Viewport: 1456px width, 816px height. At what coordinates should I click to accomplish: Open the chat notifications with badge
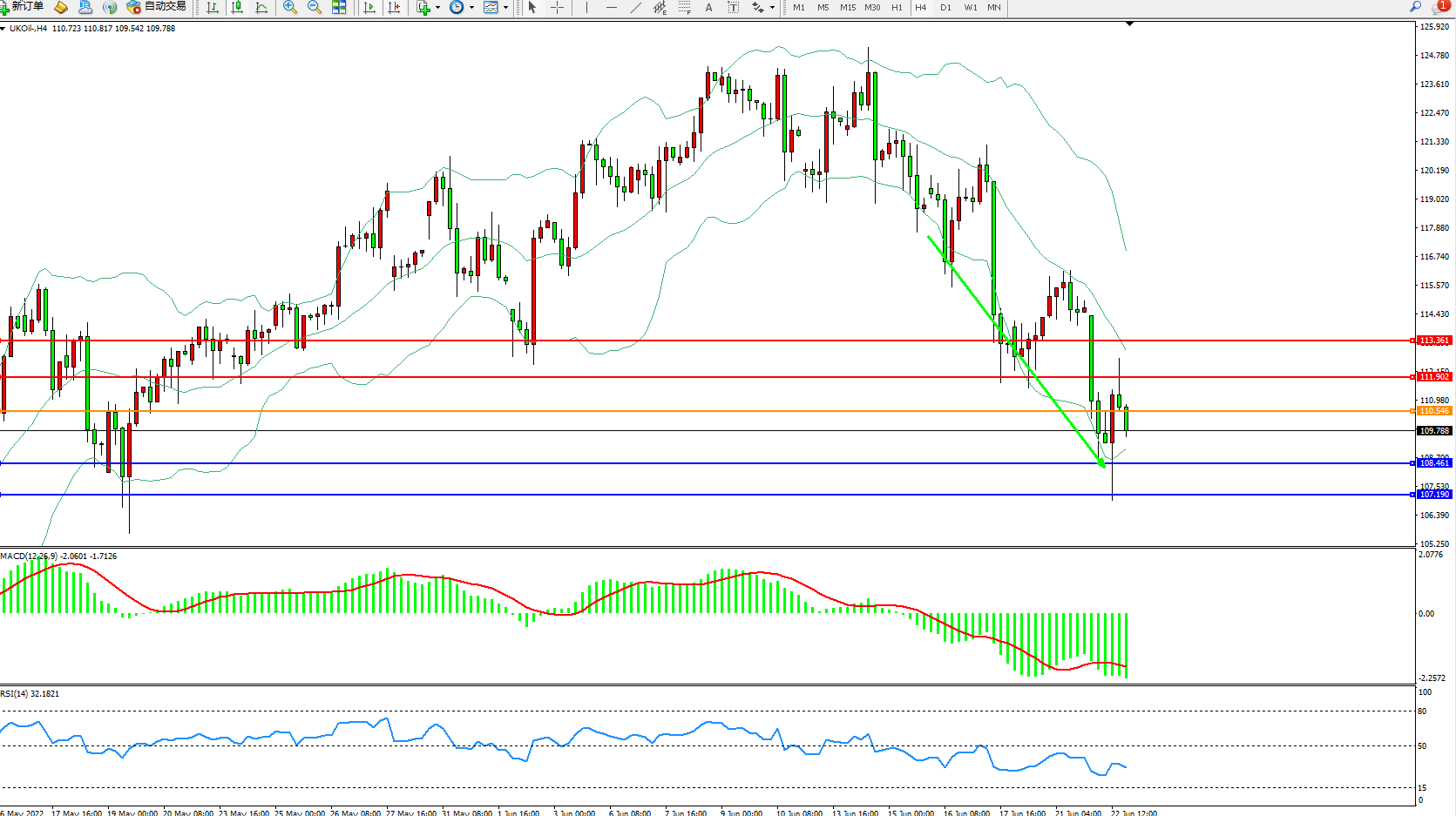click(x=1440, y=7)
